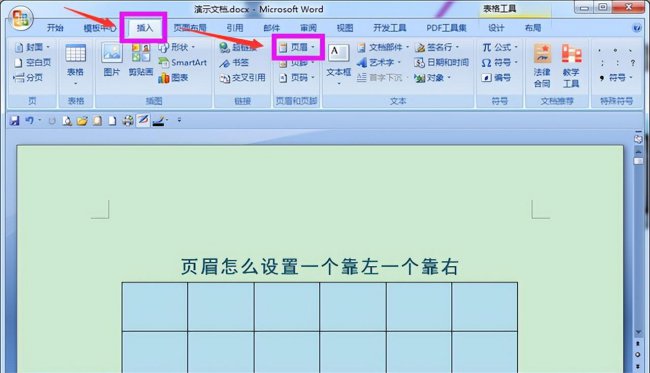Click the 对象 object icon
650x373 pixels.
click(x=420, y=78)
